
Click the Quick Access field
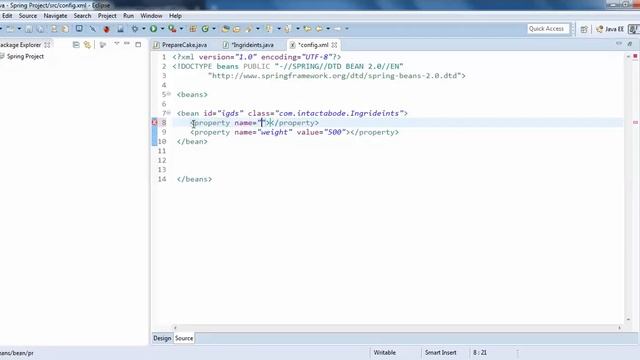[x=547, y=29]
